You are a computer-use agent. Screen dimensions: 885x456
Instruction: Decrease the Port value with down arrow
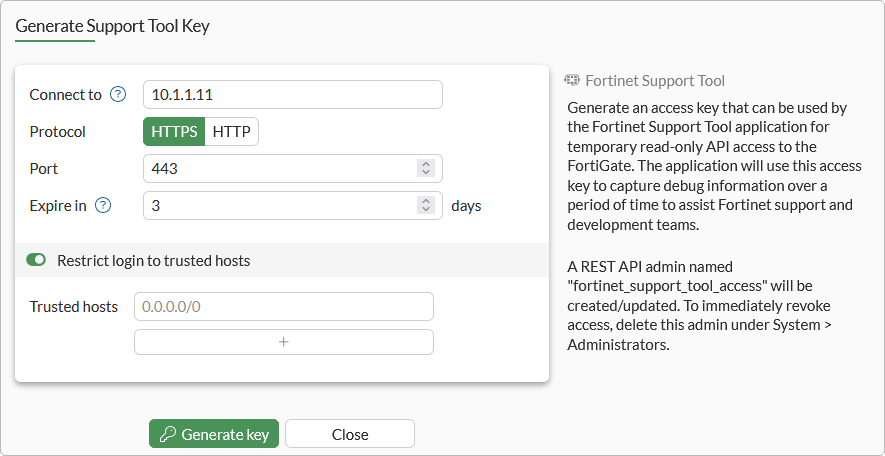point(426,173)
